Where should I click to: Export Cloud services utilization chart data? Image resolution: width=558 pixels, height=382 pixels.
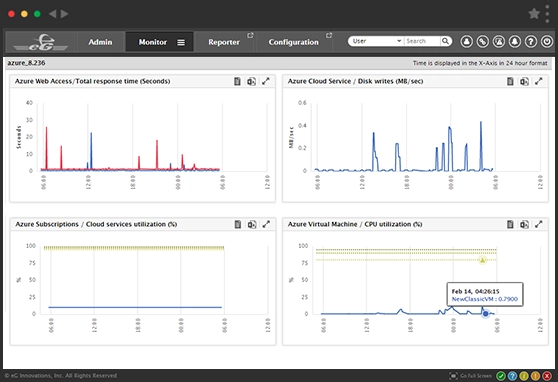pyautogui.click(x=252, y=224)
